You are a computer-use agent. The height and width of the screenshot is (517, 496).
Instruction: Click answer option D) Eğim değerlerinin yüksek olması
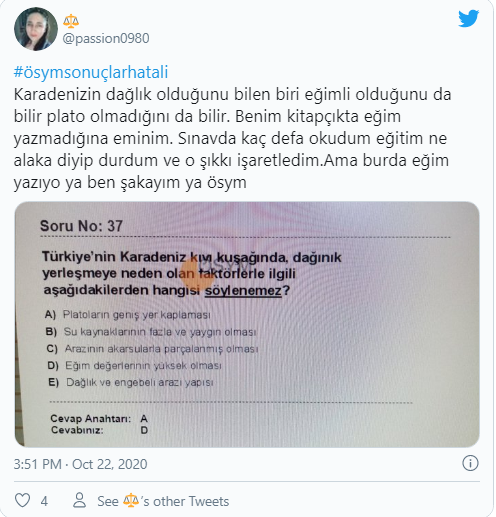(134, 365)
